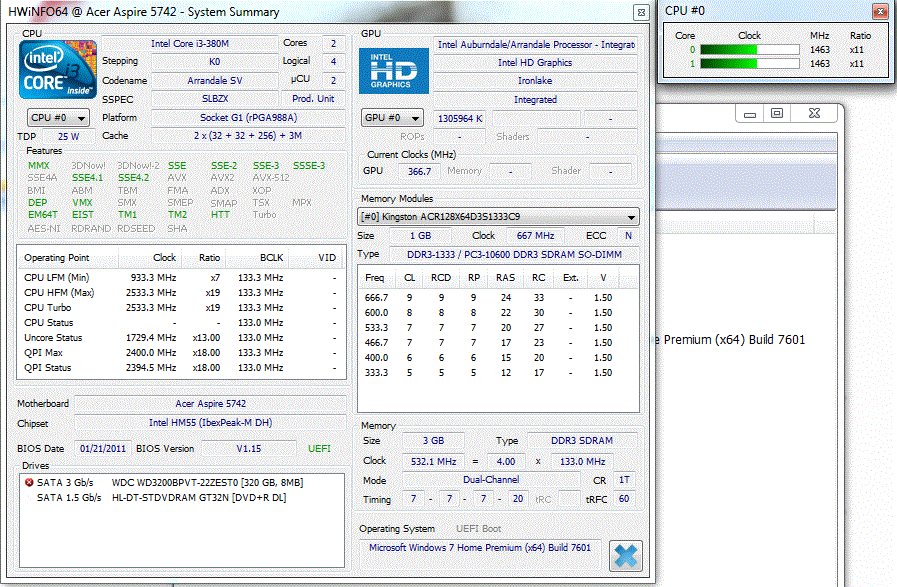Image resolution: width=897 pixels, height=587 pixels.
Task: Select the Uncore Status row
Action: pyautogui.click(x=181, y=338)
